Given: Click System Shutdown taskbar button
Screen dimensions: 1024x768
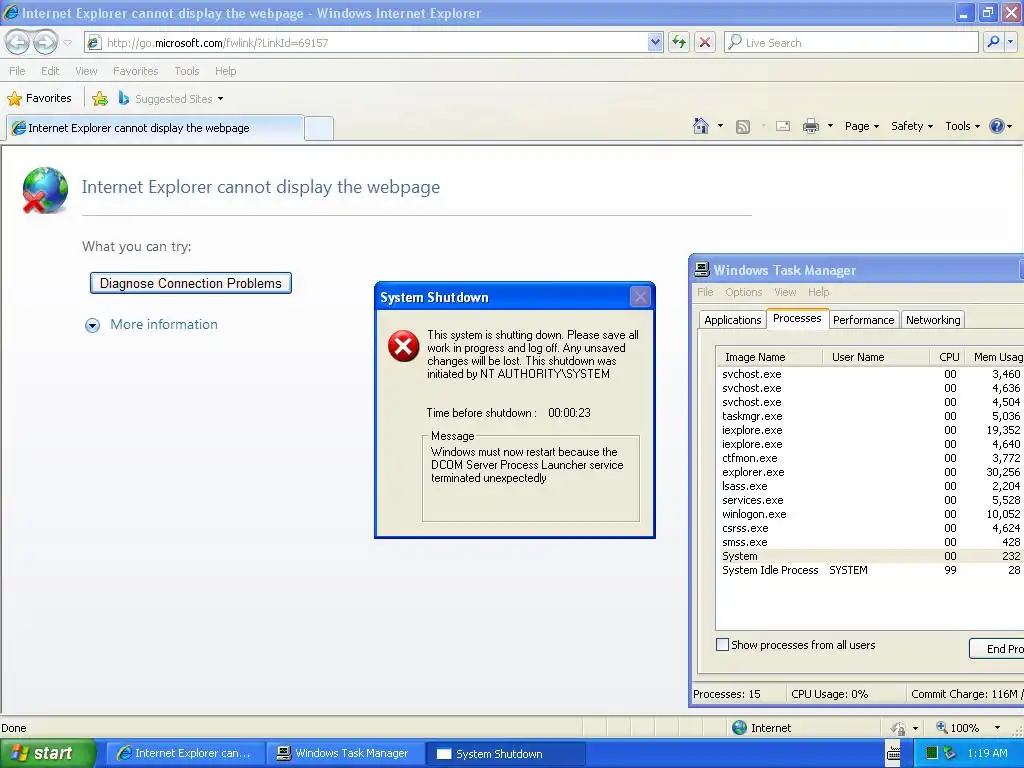Looking at the screenshot, I should pyautogui.click(x=505, y=754).
